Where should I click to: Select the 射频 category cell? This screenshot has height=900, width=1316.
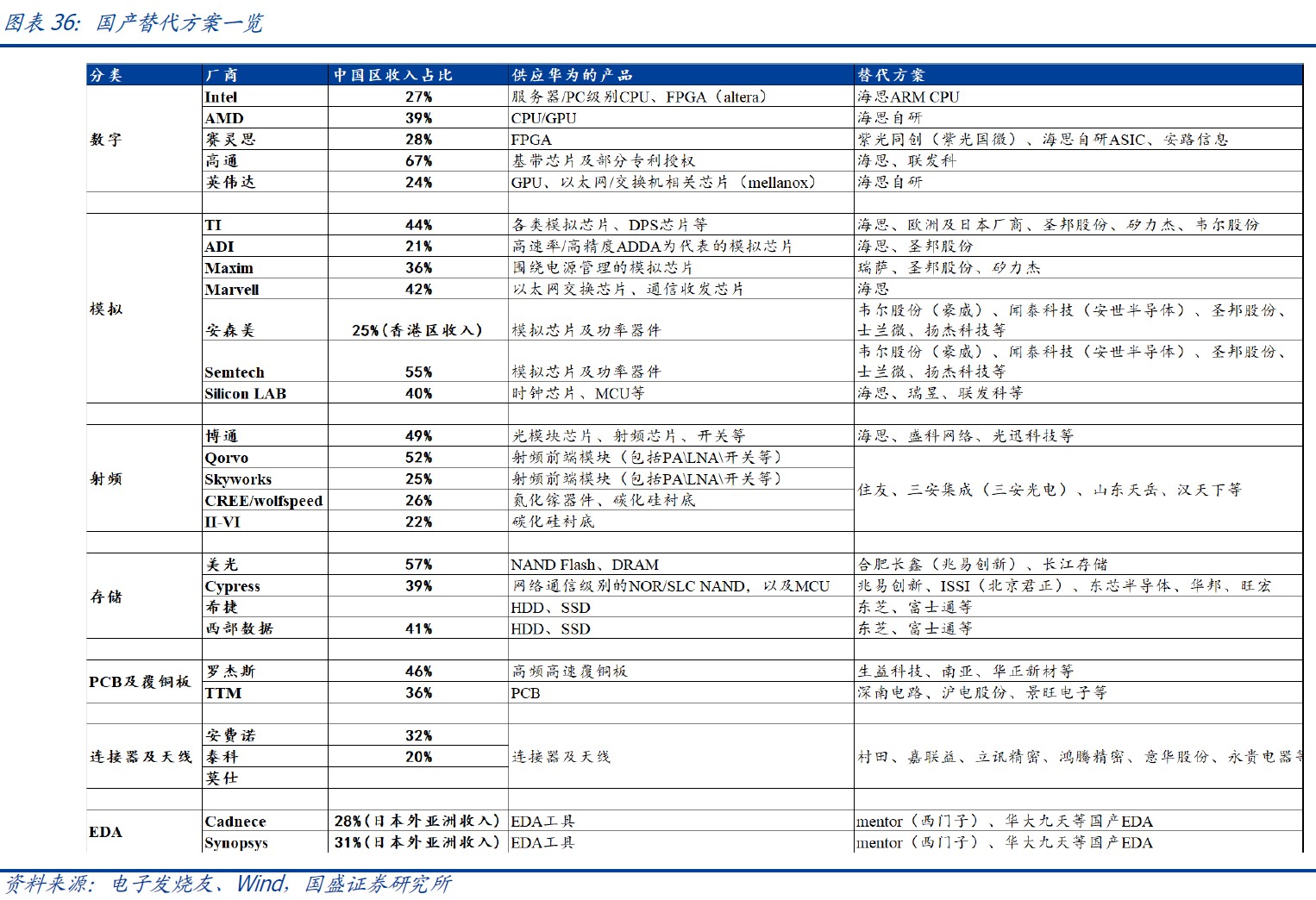(144, 478)
